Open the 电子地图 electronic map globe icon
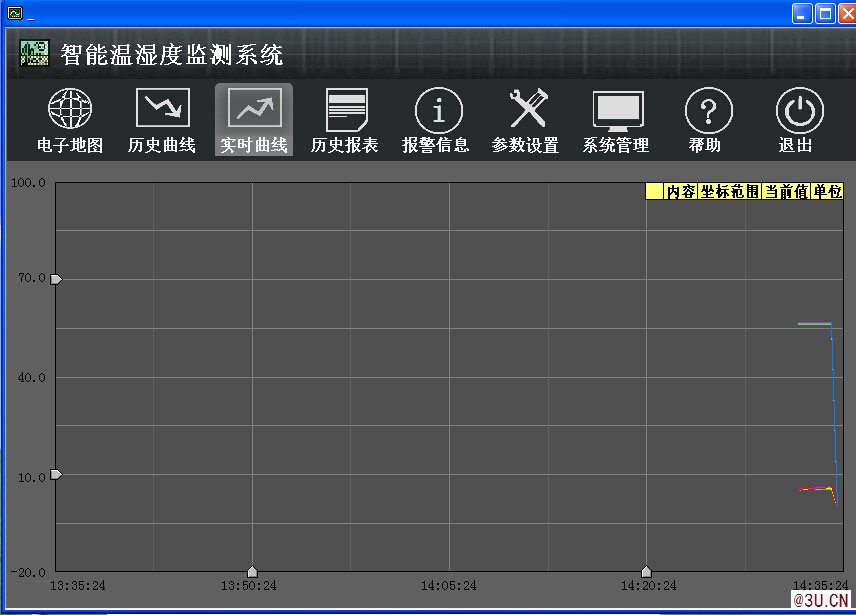 click(x=70, y=108)
